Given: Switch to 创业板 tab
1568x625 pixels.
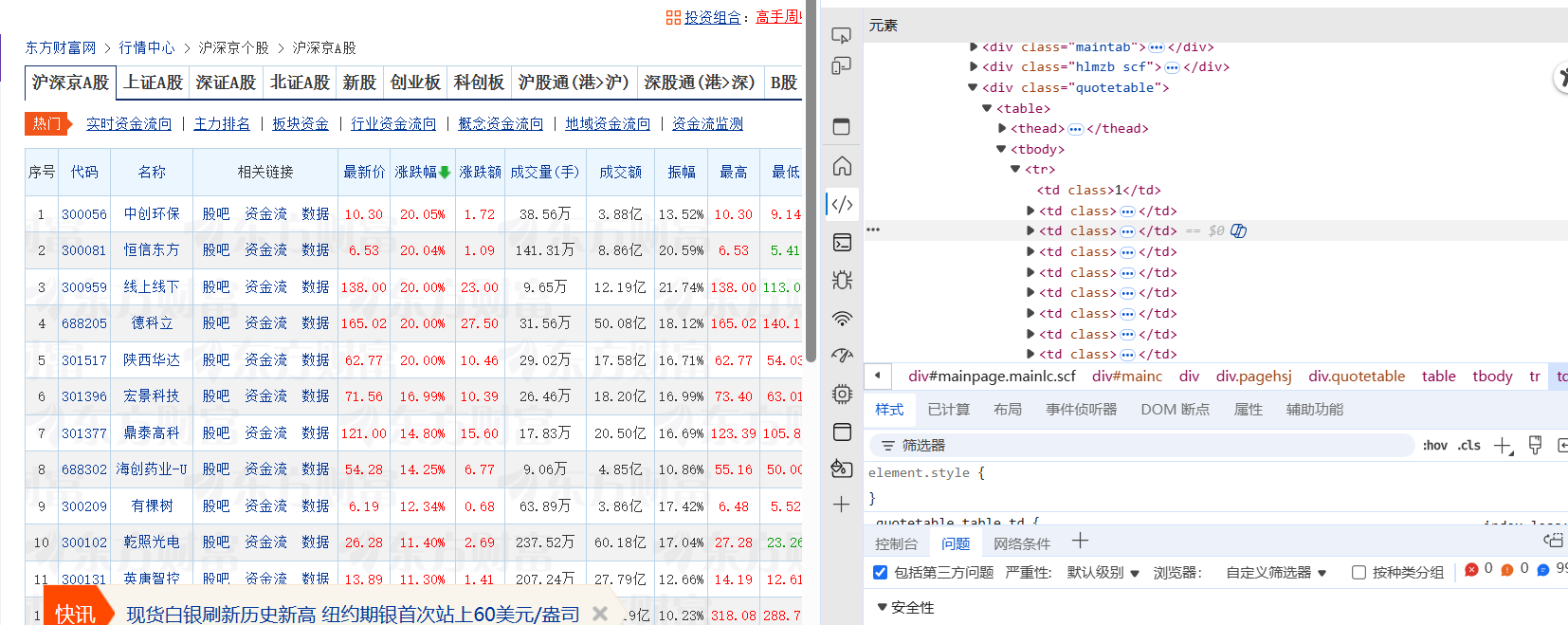Looking at the screenshot, I should 415,83.
